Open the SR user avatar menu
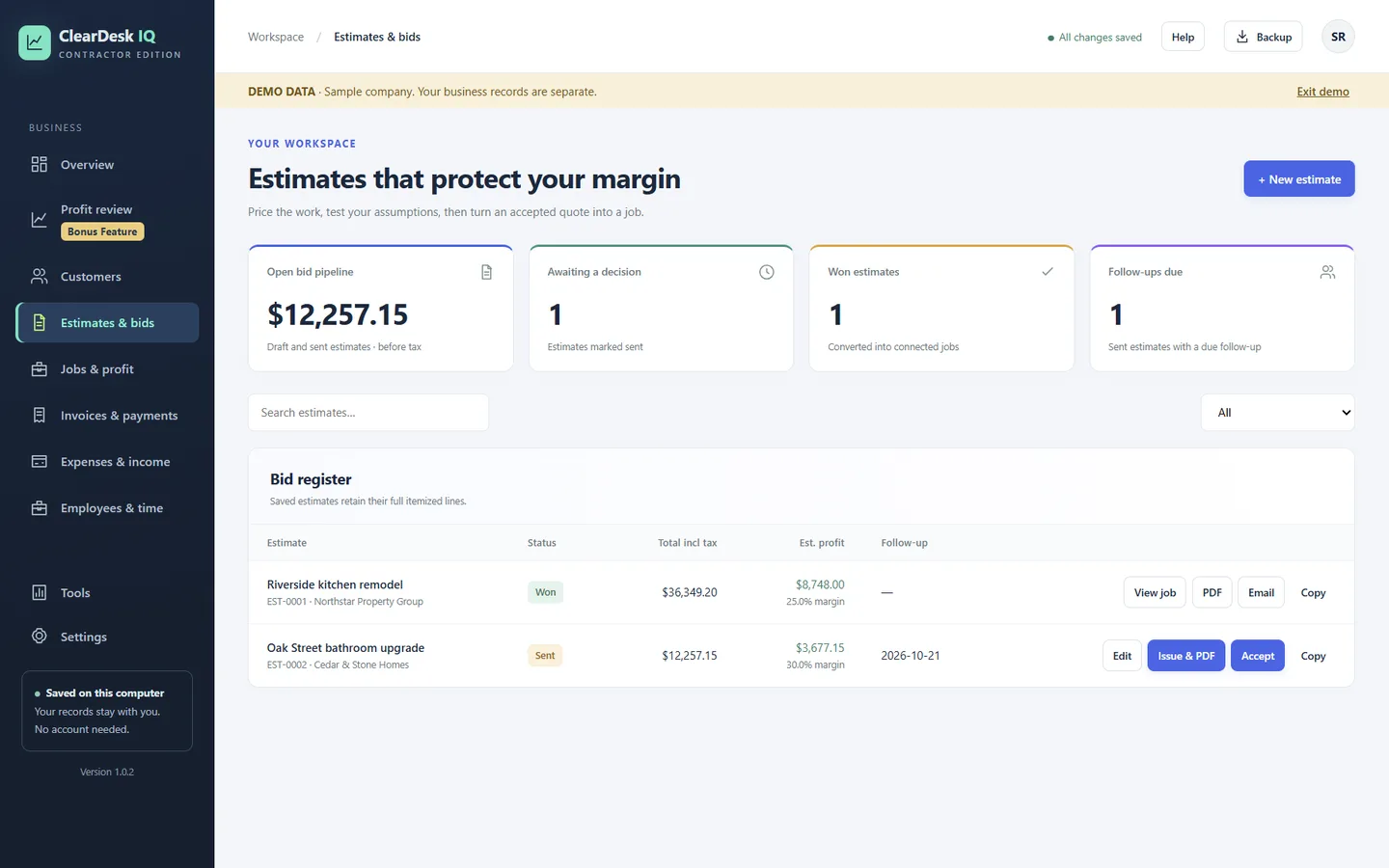This screenshot has height=868, width=1389. tap(1338, 37)
